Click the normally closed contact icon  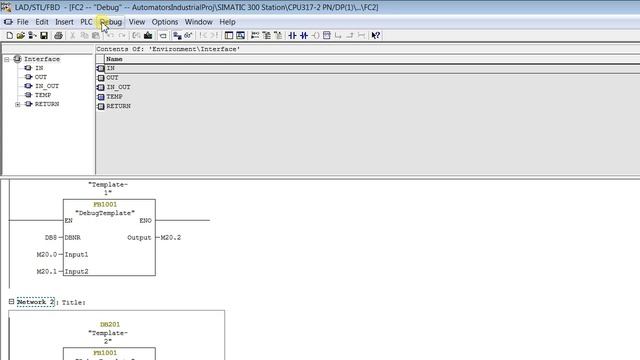(304, 36)
